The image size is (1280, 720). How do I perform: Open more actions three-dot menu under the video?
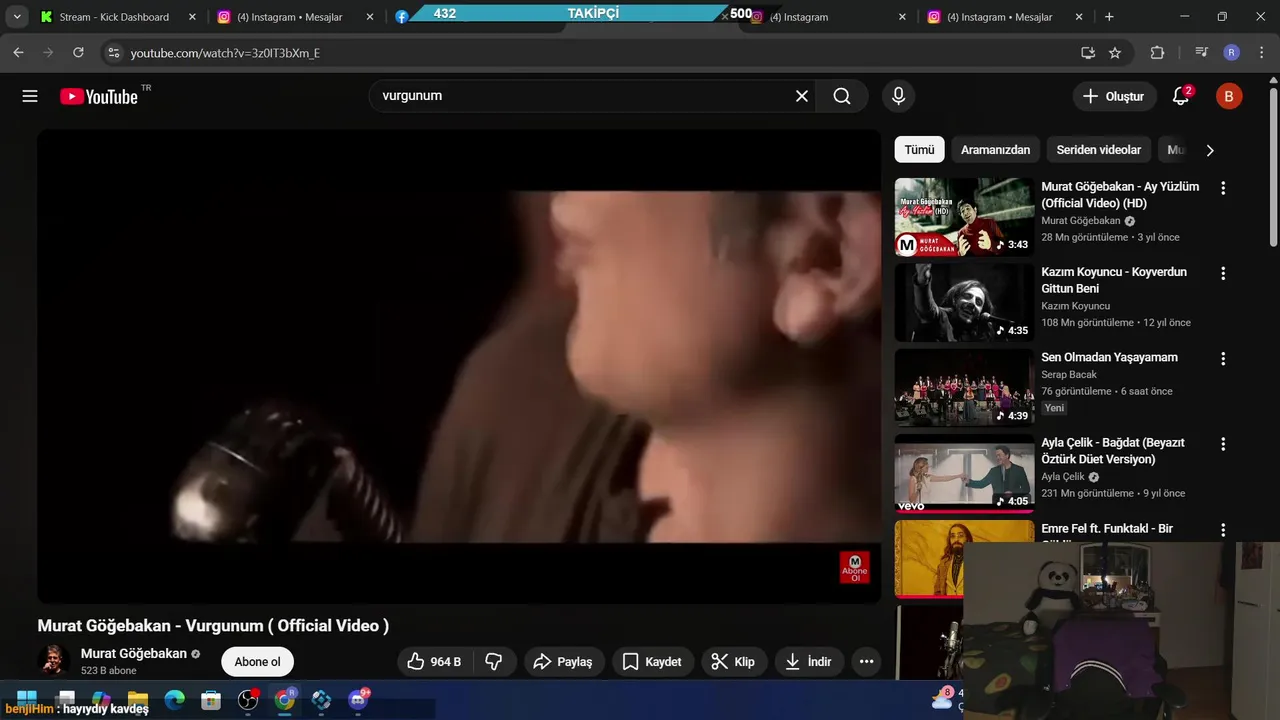[x=866, y=661]
